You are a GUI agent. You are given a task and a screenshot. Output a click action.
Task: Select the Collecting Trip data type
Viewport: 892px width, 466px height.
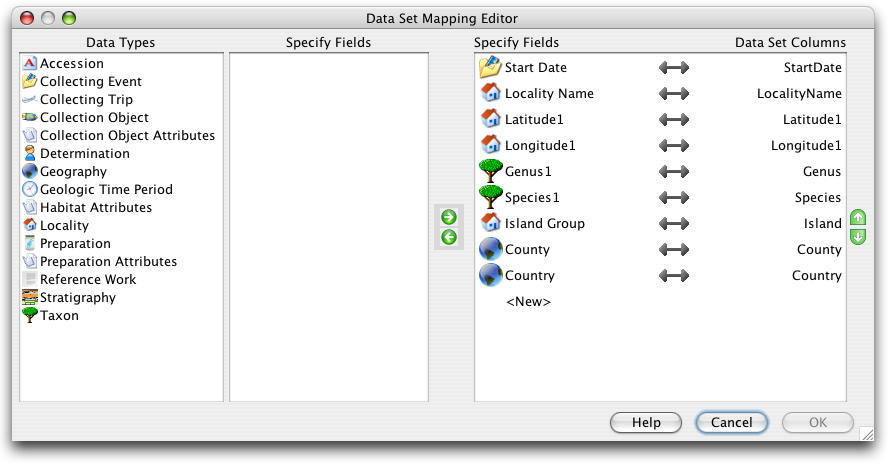click(86, 100)
